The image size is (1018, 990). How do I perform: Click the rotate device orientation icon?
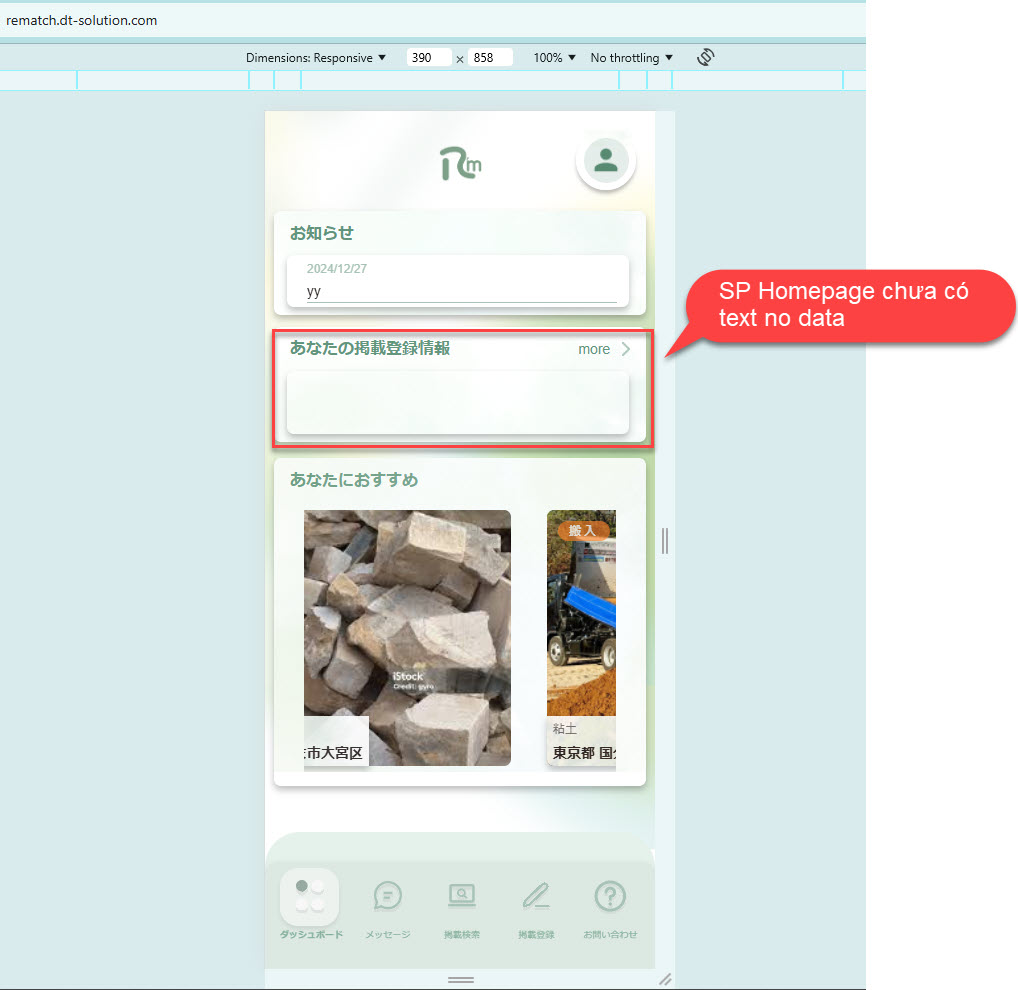[705, 57]
